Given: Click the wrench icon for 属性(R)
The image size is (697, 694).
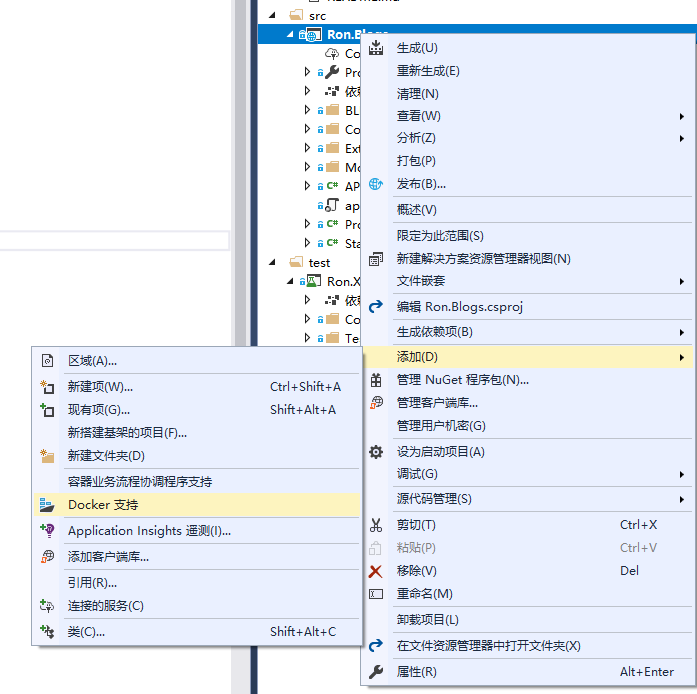Looking at the screenshot, I should [376, 672].
